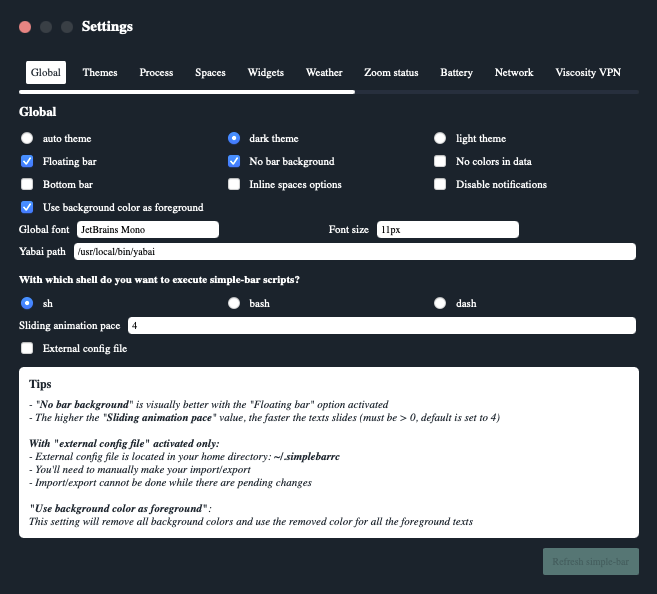Enable No colors in data
Image resolution: width=657 pixels, height=594 pixels.
[440, 161]
